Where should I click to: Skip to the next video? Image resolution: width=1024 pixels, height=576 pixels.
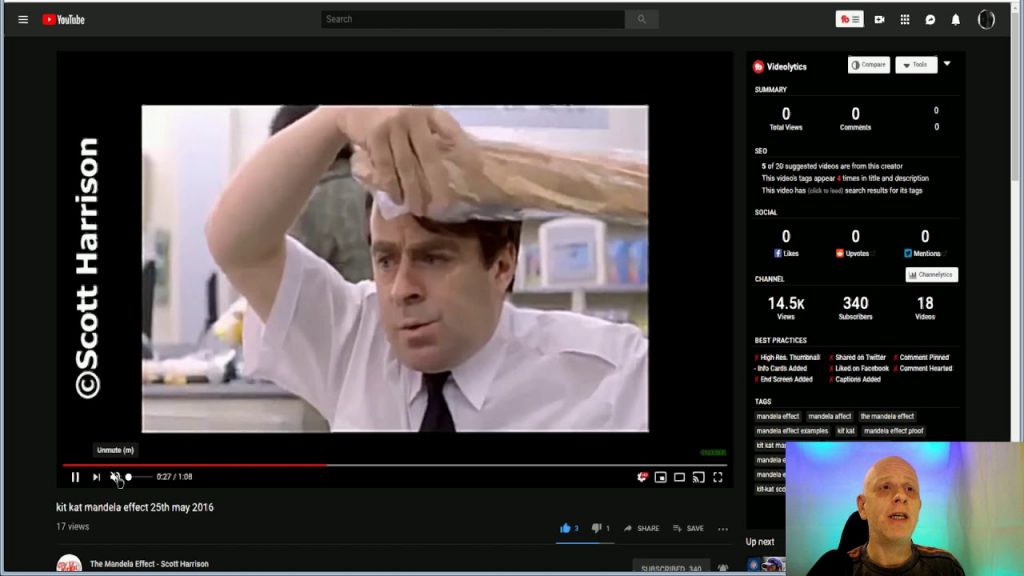point(96,477)
